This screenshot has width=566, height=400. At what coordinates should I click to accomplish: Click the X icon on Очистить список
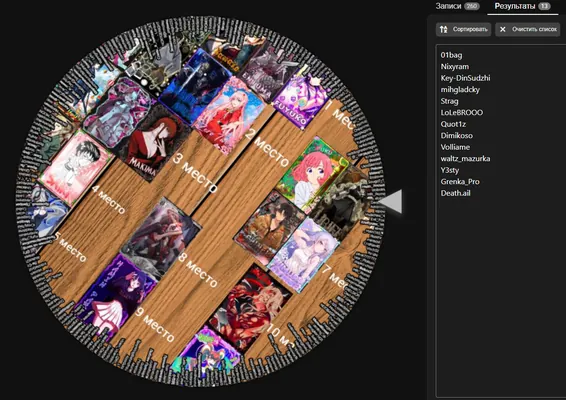coord(502,29)
